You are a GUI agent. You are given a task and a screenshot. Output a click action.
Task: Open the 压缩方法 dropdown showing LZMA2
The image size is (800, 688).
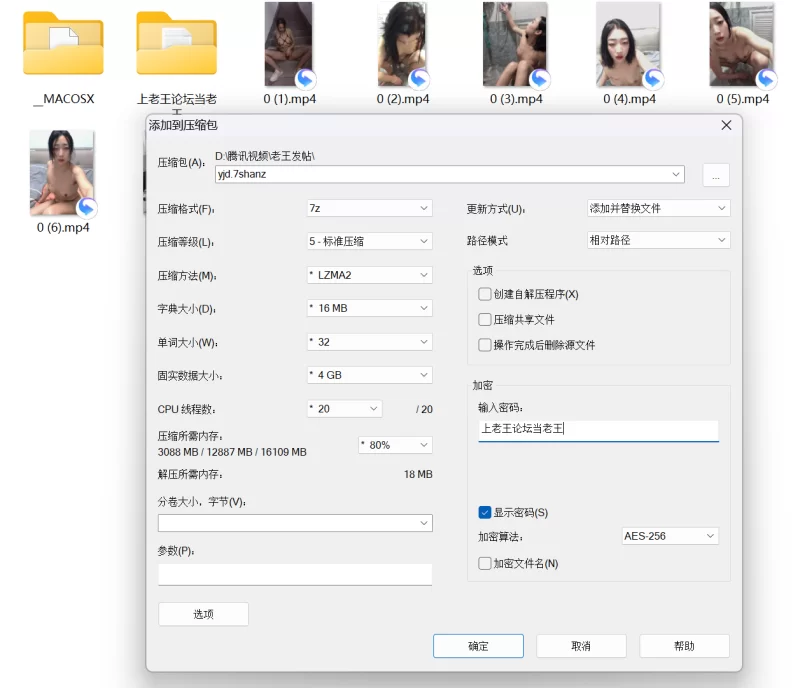(369, 275)
